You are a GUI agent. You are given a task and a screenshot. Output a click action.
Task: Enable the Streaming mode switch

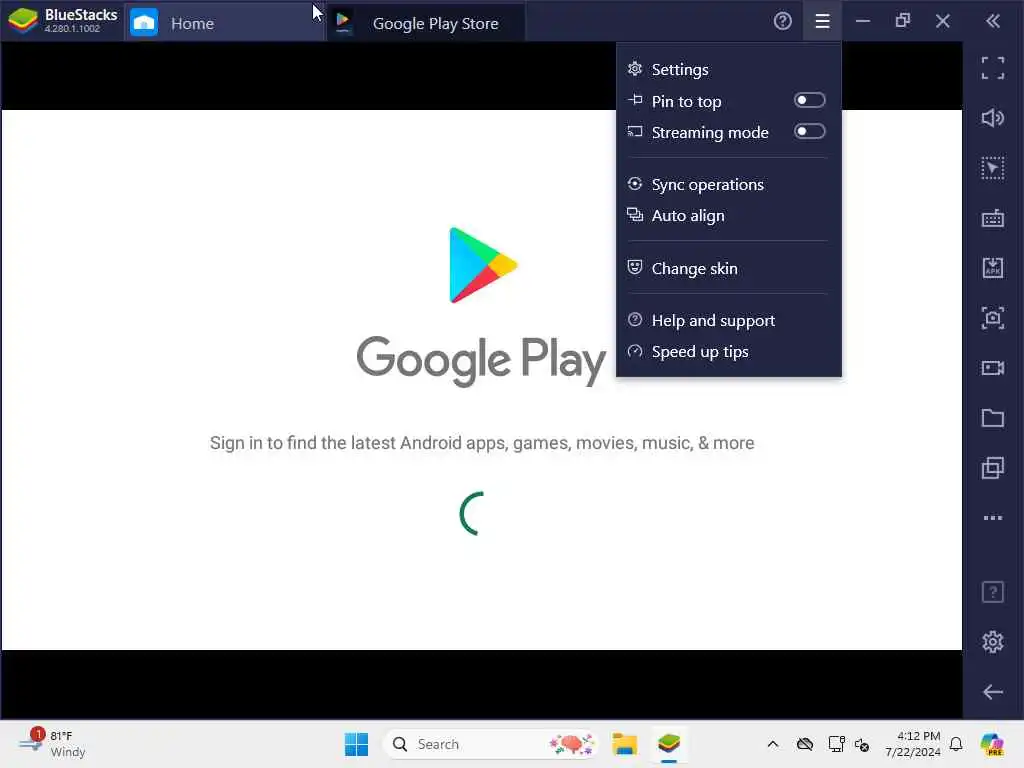click(809, 132)
